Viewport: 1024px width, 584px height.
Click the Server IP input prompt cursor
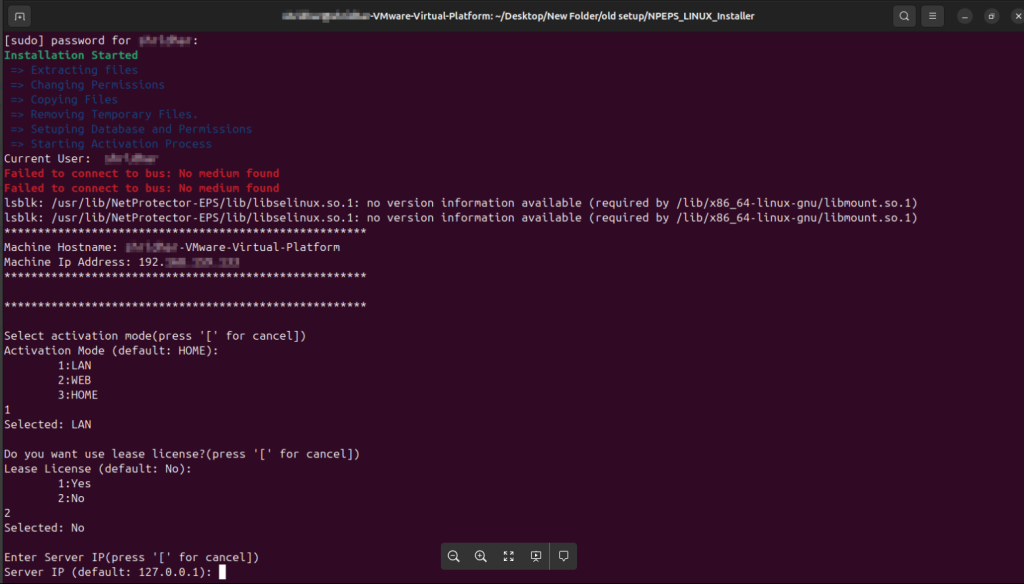(x=222, y=572)
